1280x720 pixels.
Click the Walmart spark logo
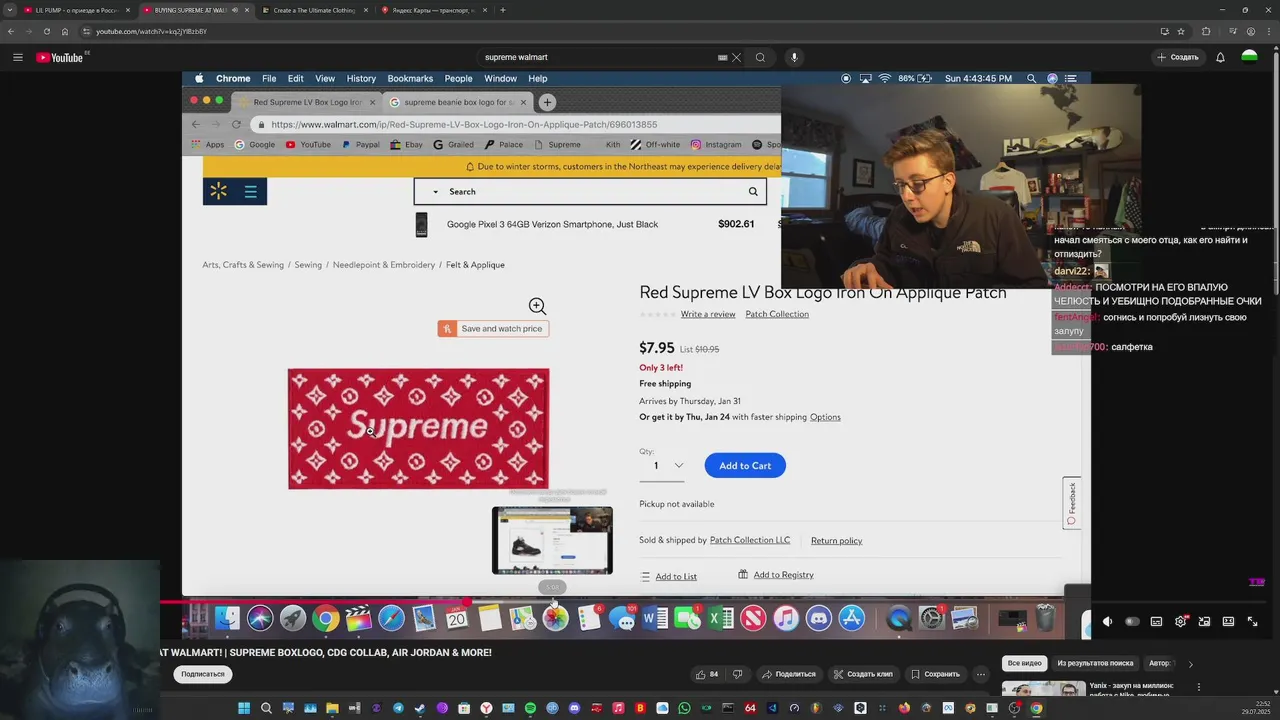[219, 191]
